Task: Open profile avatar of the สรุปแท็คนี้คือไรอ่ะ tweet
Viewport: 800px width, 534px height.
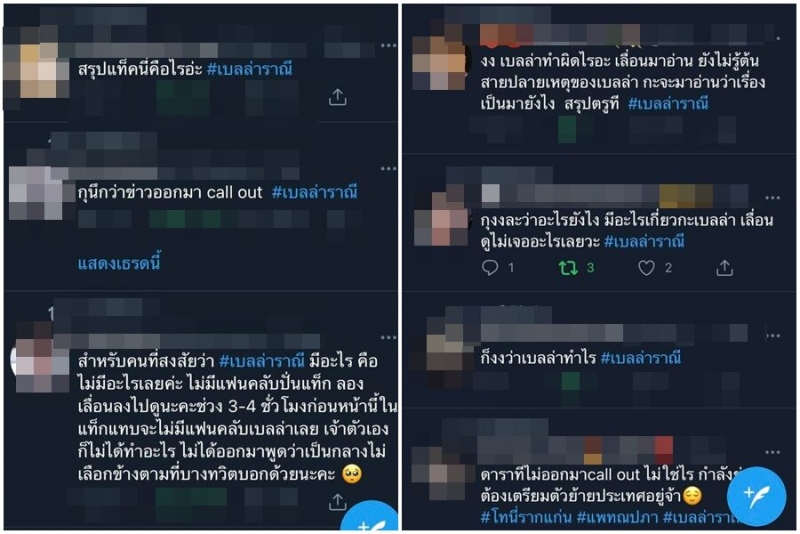Action: pos(37,70)
